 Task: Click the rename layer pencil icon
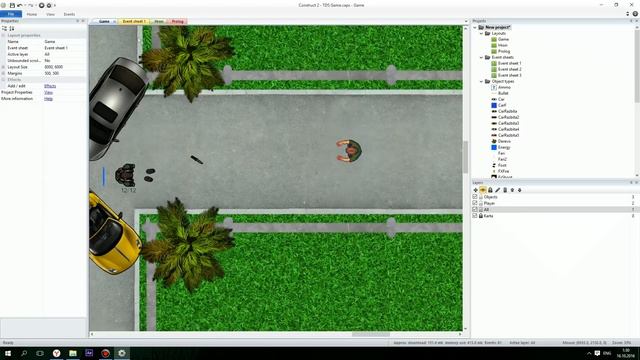[x=498, y=190]
